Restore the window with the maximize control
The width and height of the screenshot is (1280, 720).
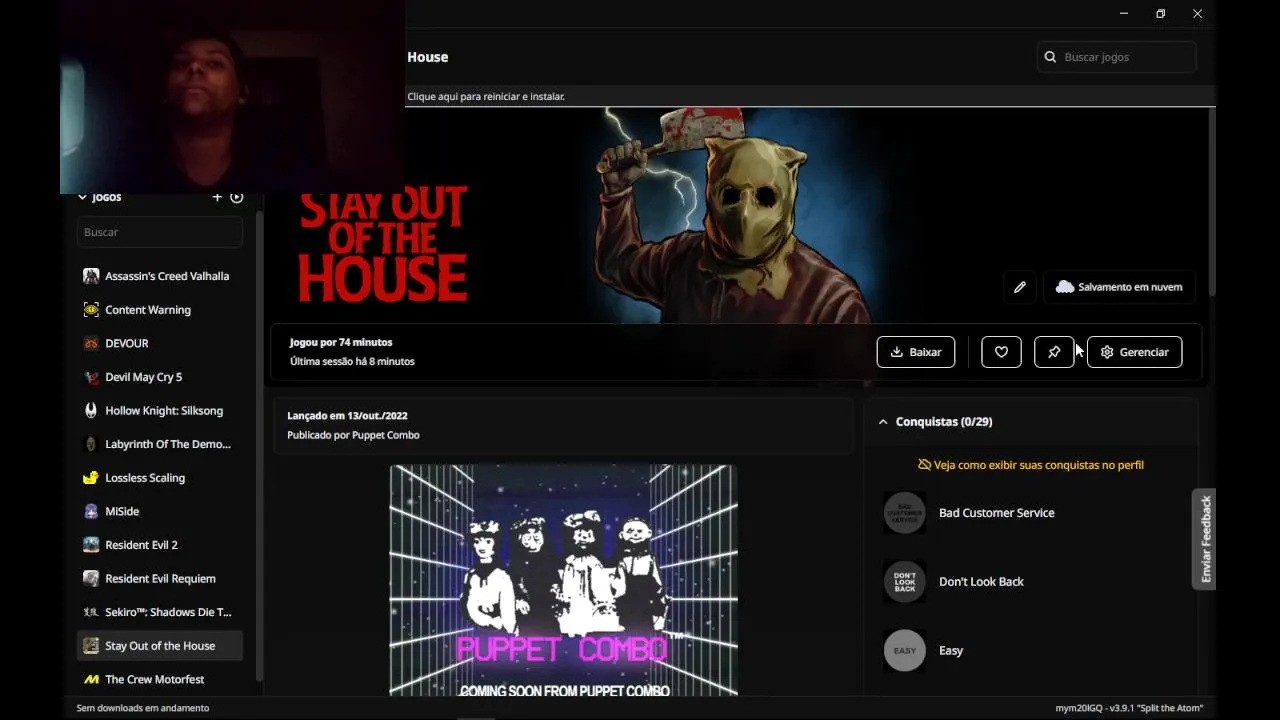tap(1160, 14)
